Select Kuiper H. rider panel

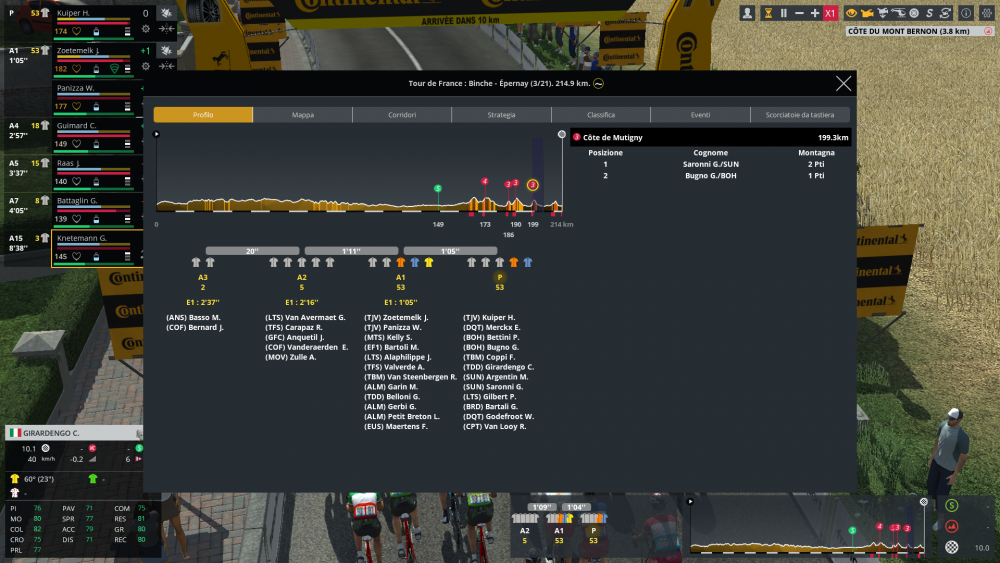point(96,22)
